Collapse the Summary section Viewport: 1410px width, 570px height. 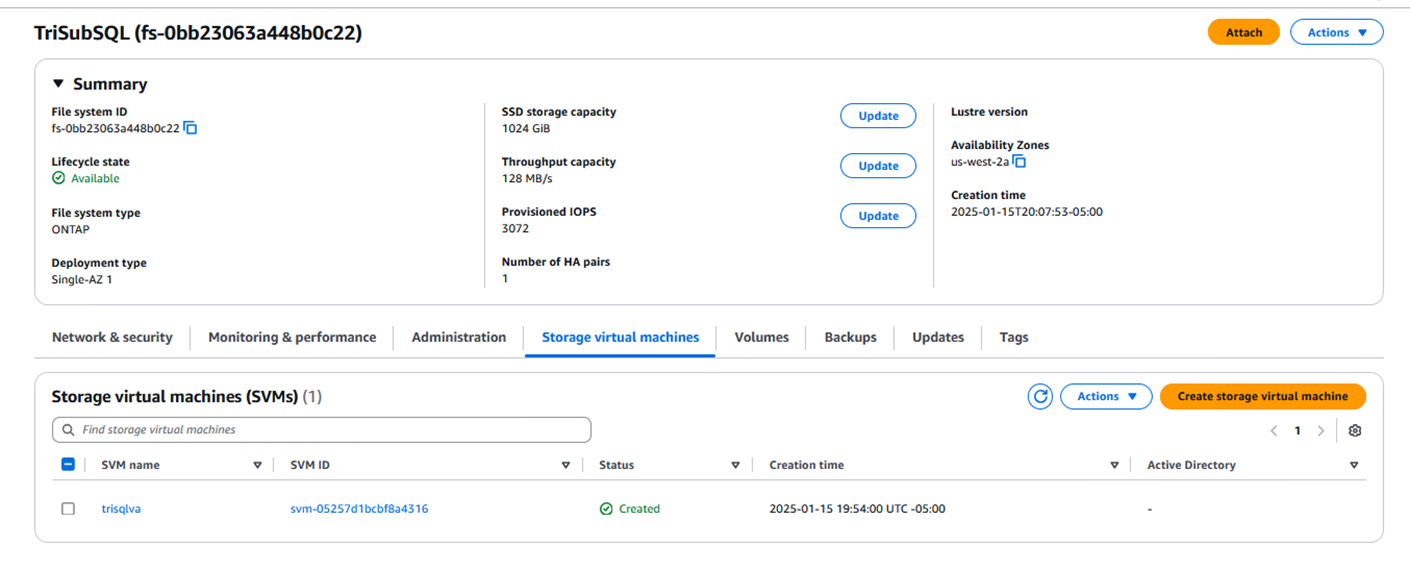click(58, 85)
